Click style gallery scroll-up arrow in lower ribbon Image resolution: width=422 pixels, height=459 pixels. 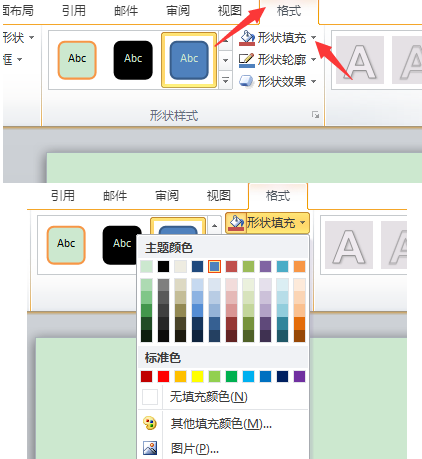214,226
